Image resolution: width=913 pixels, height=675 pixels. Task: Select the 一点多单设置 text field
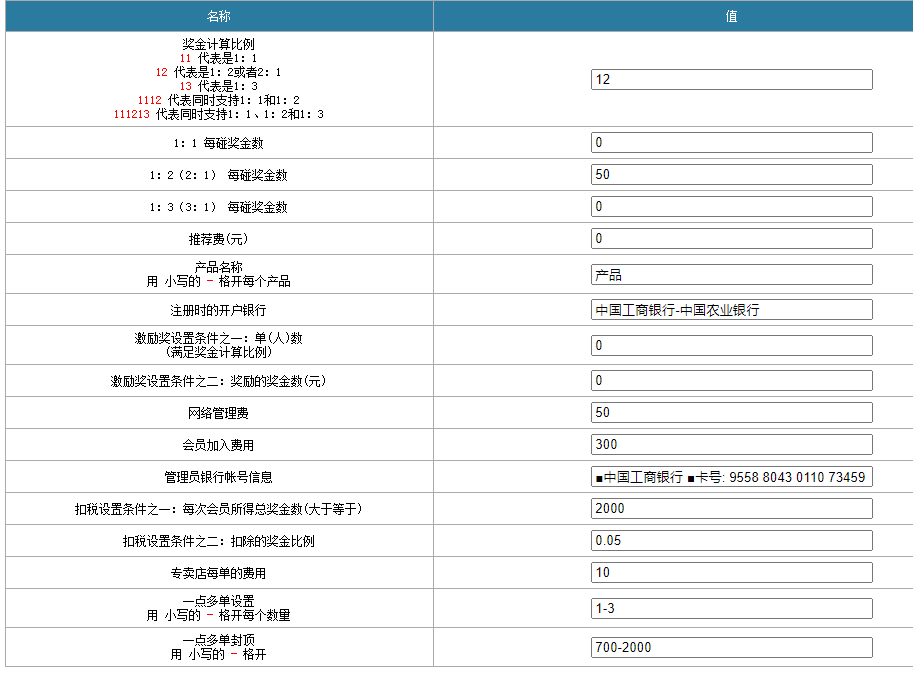pyautogui.click(x=731, y=608)
